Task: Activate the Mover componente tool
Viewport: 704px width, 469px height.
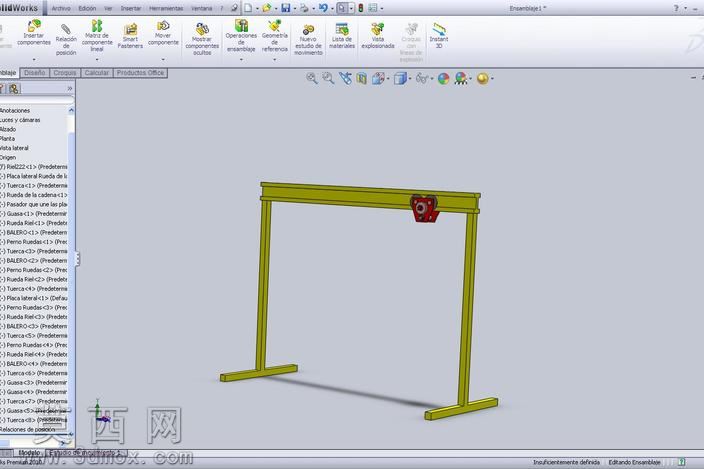Action: 163,32
